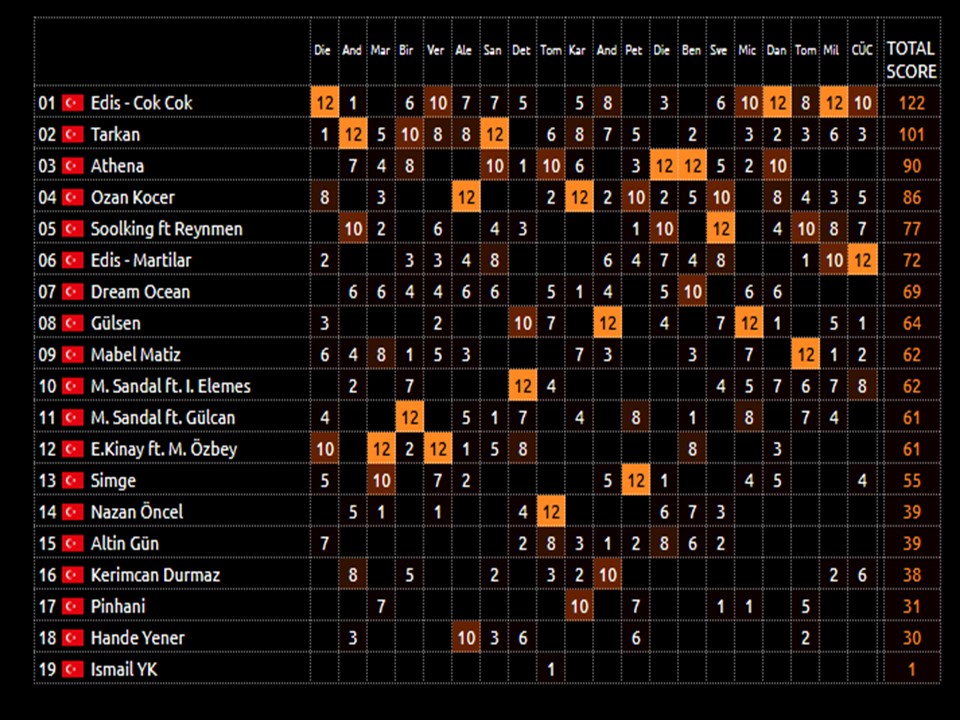This screenshot has width=960, height=720.
Task: Click Simge's total score 55
Action: click(x=911, y=480)
